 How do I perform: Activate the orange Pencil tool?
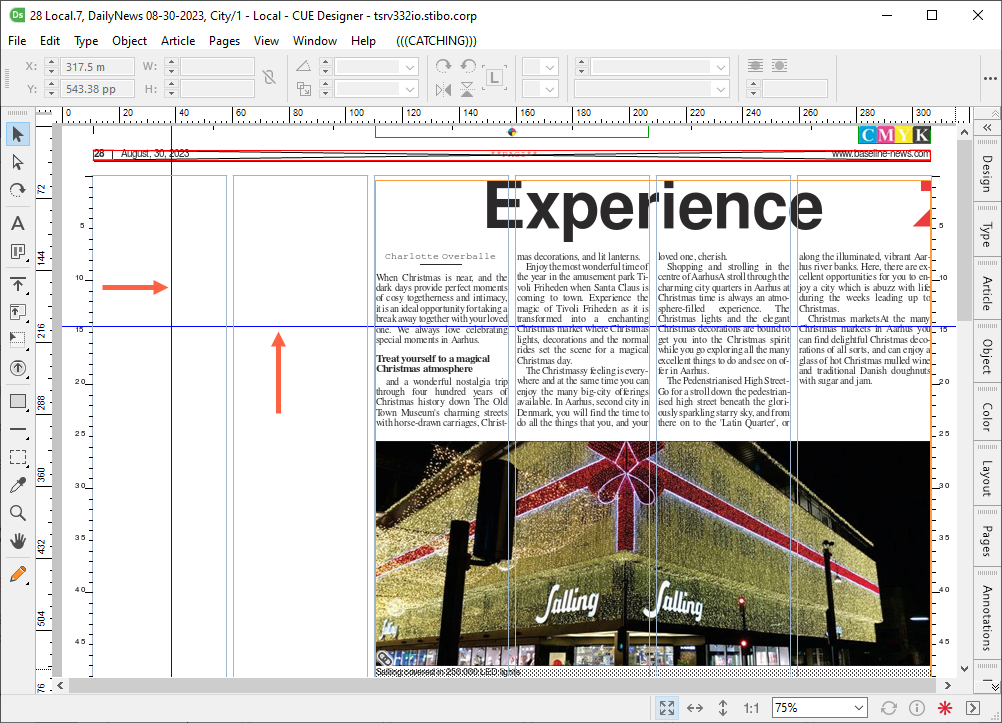coord(17,574)
